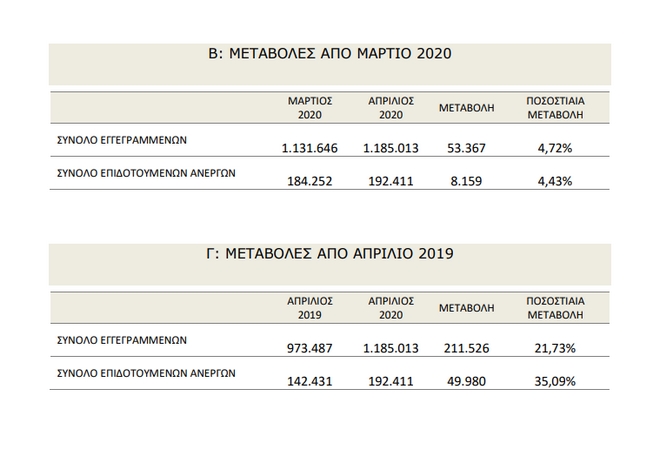Select the ΜΑΡΤΙΟΣ 2020 column header
Screen dimensions: 660x450
coord(310,108)
